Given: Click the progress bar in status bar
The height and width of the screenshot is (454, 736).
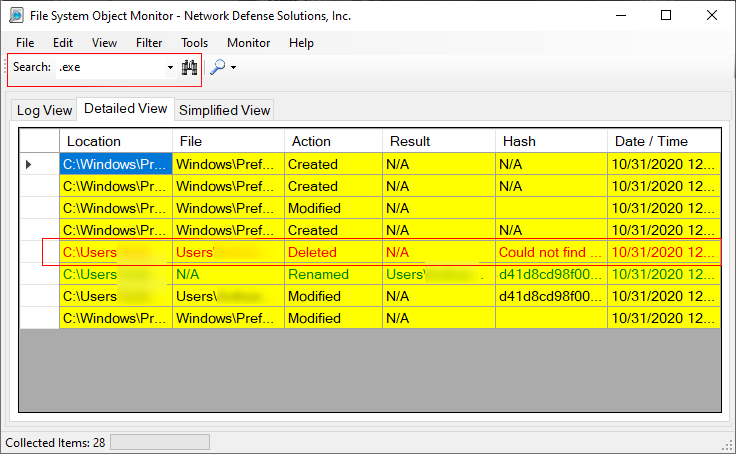Looking at the screenshot, I should coord(159,442).
